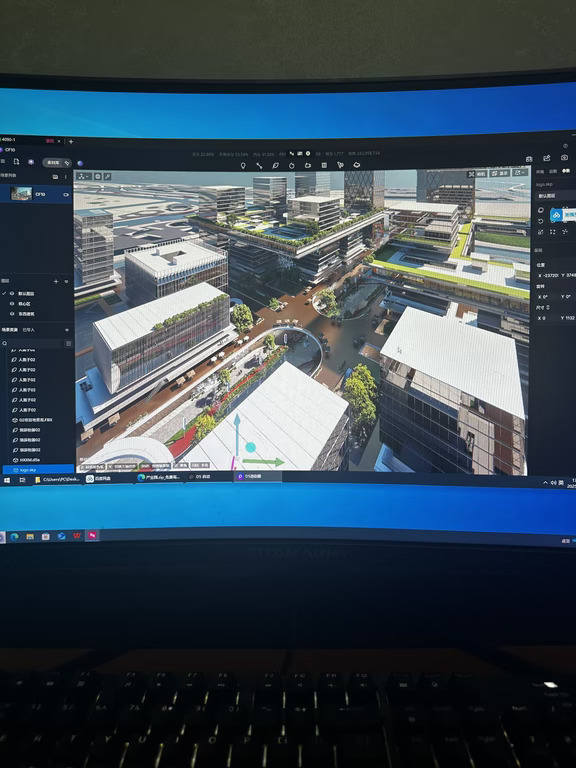Viewport: 576px width, 768px height.
Task: Click the camera icon on CF10 scene row
Action: coord(66,194)
